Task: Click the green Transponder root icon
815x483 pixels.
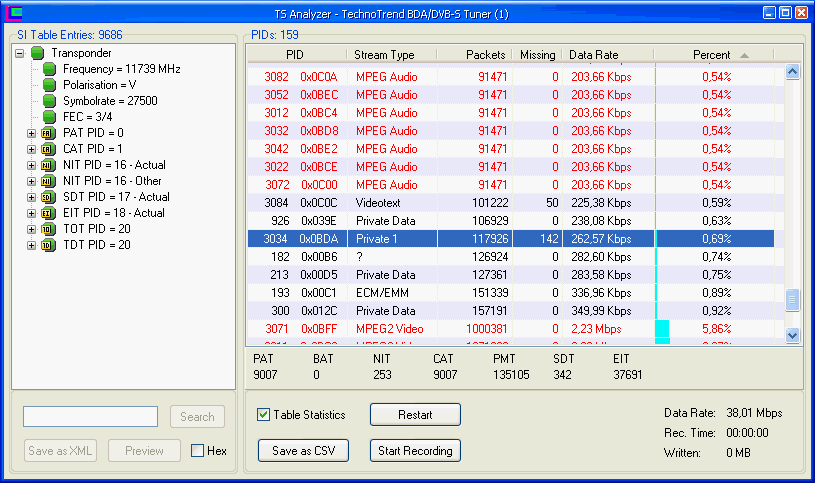Action: coord(38,53)
